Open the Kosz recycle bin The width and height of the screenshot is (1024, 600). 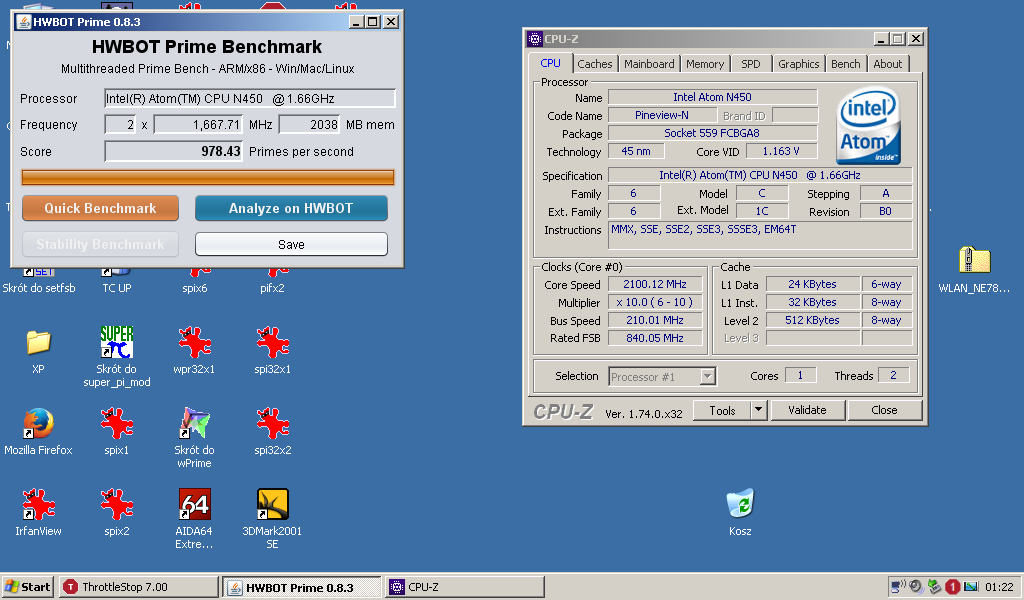pos(740,504)
